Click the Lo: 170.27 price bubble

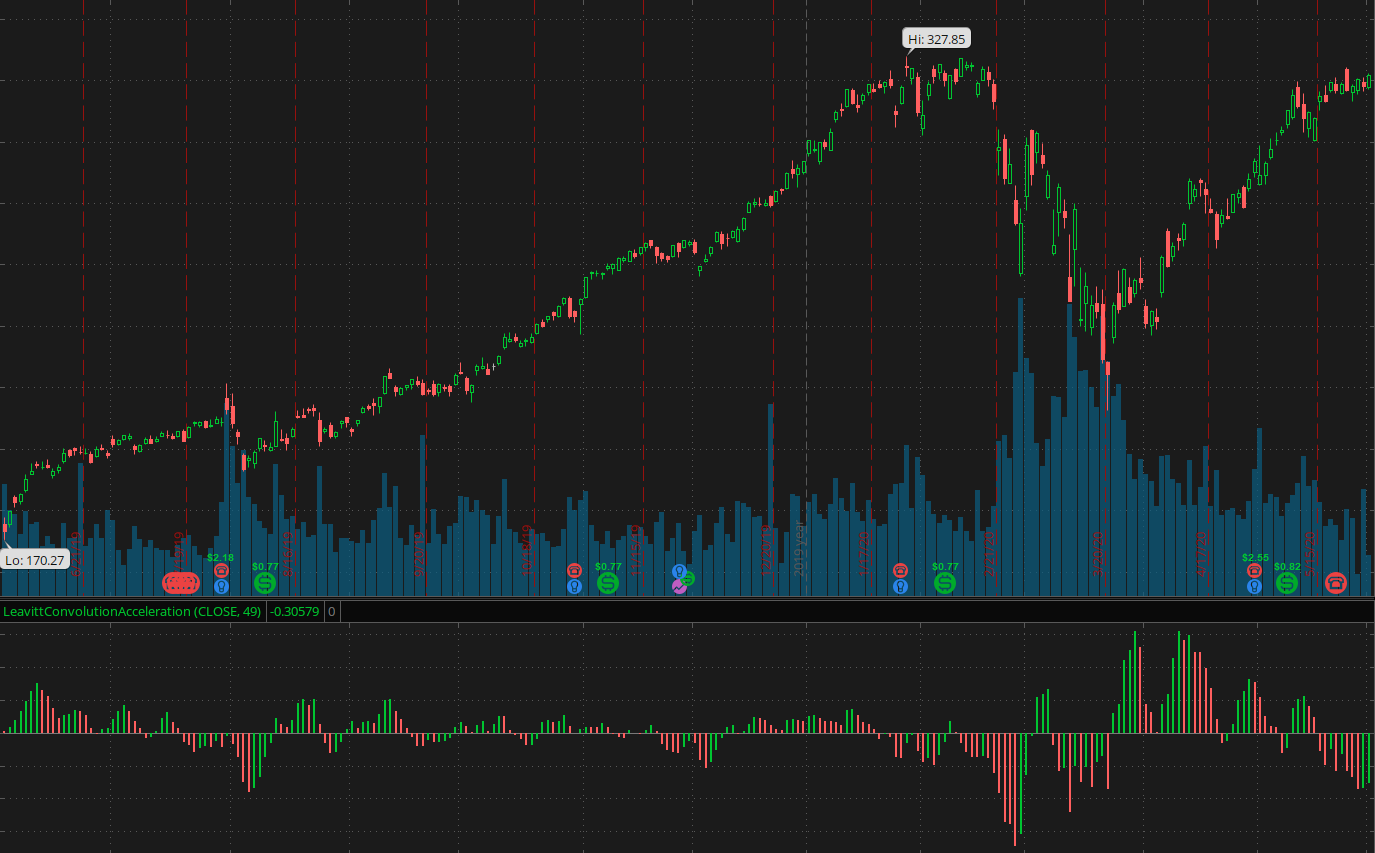(35, 560)
